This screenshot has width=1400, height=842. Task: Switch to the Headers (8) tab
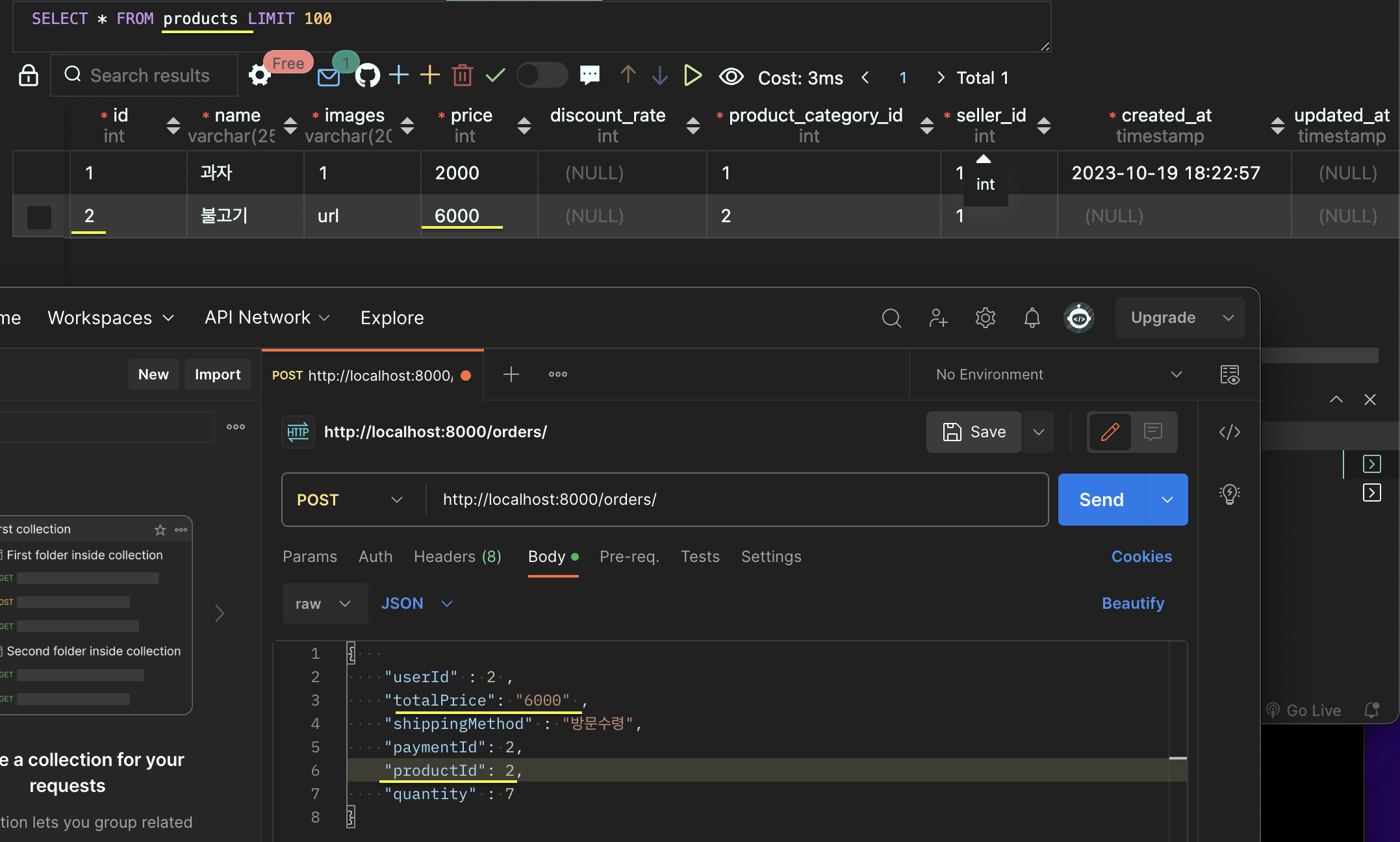click(457, 557)
